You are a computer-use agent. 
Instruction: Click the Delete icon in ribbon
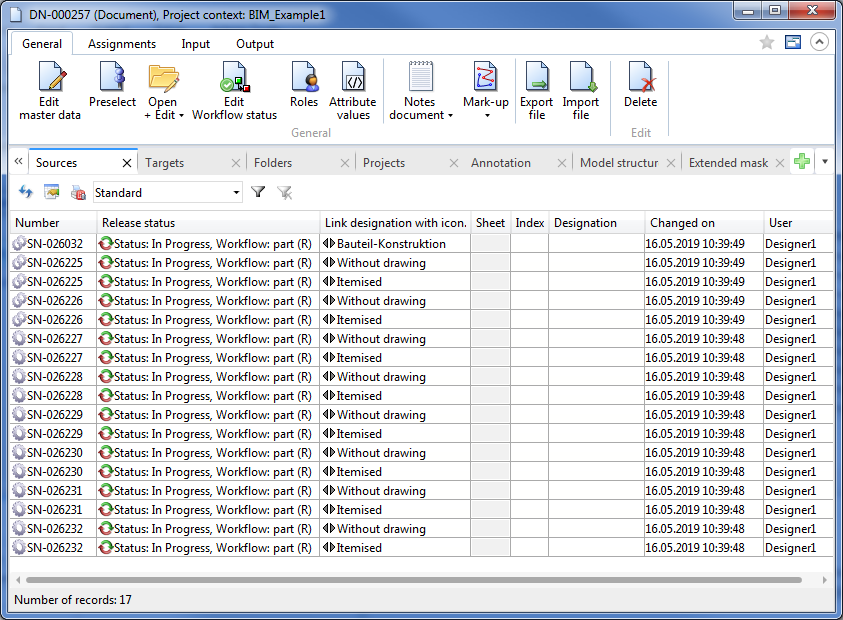coord(640,78)
